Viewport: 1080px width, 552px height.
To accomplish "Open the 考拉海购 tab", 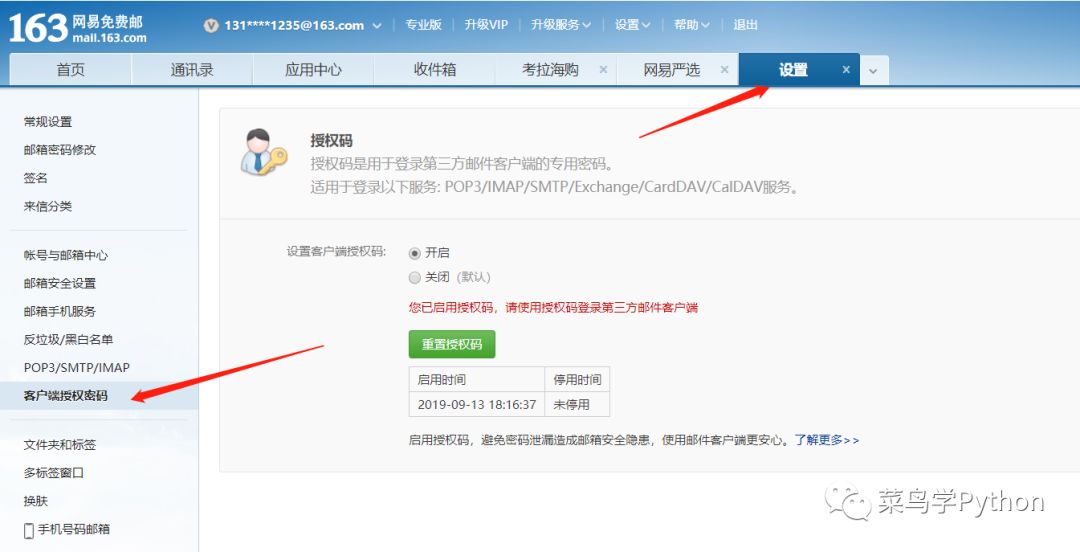I will click(x=550, y=70).
